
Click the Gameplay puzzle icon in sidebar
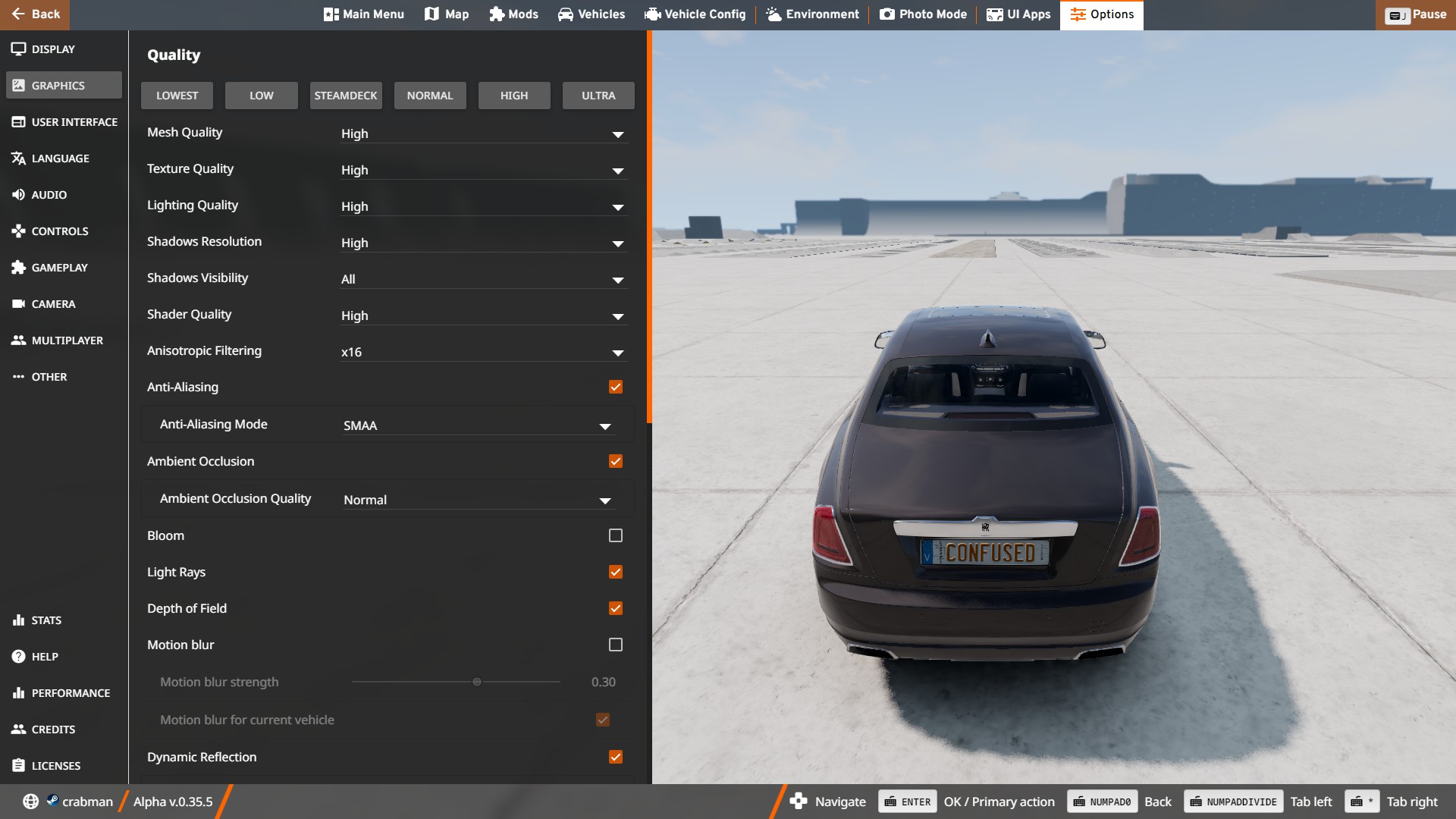18,268
